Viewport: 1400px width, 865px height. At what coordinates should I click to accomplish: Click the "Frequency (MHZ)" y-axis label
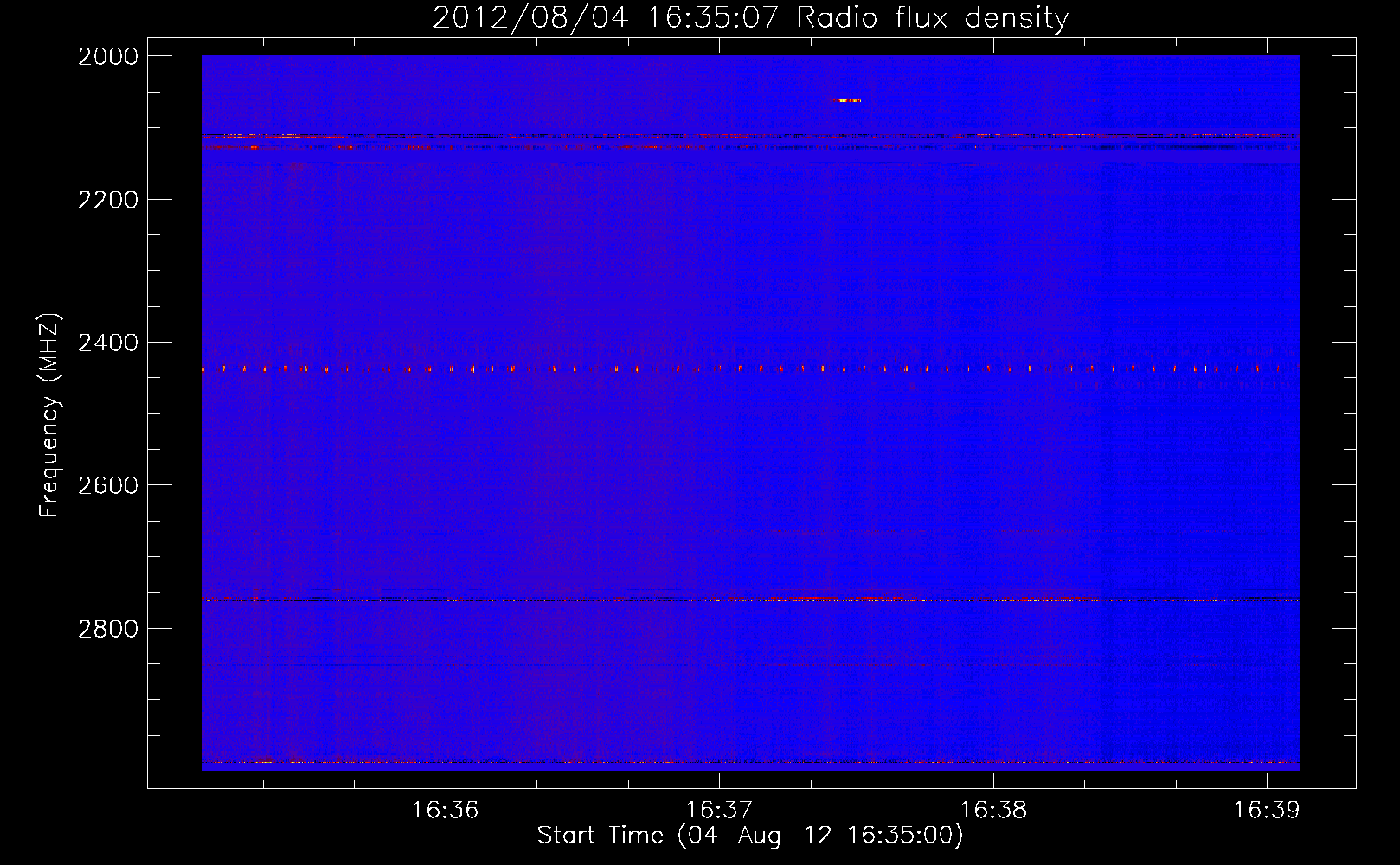(50, 415)
